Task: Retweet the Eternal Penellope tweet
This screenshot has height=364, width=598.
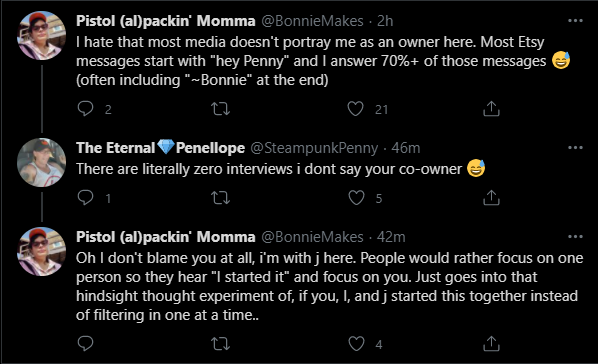Action: click(221, 198)
